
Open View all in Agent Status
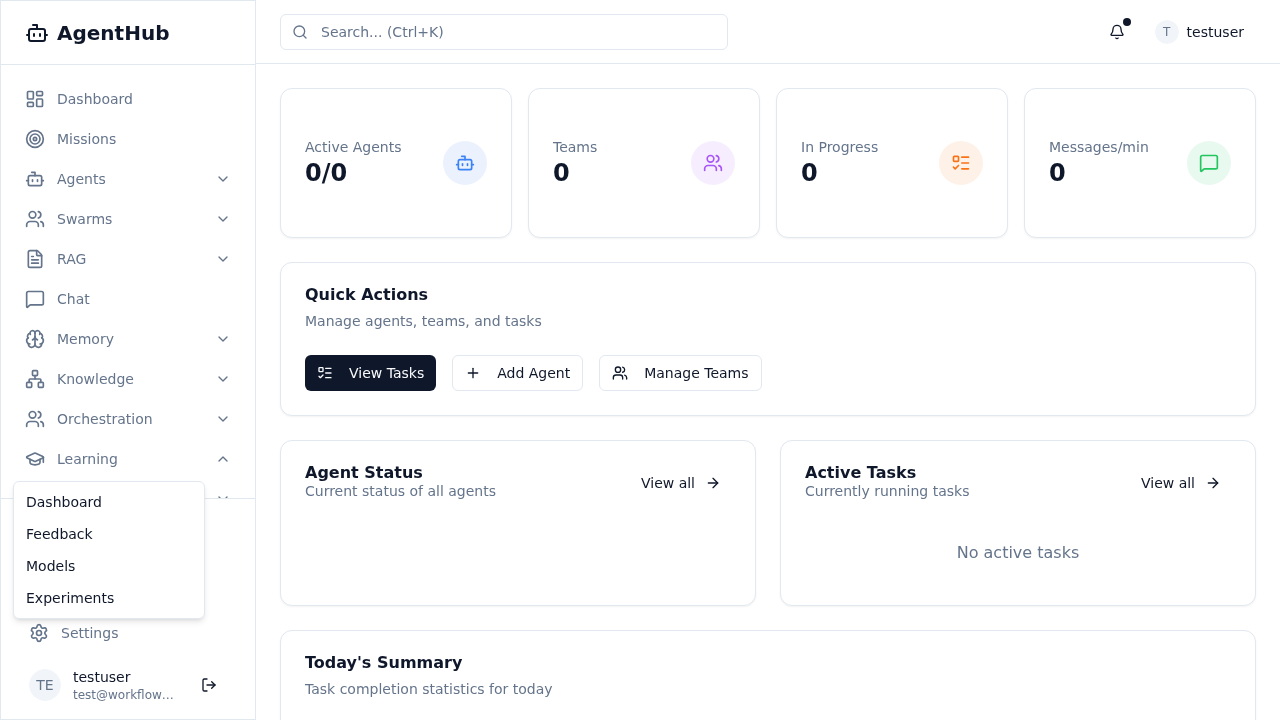pos(680,483)
